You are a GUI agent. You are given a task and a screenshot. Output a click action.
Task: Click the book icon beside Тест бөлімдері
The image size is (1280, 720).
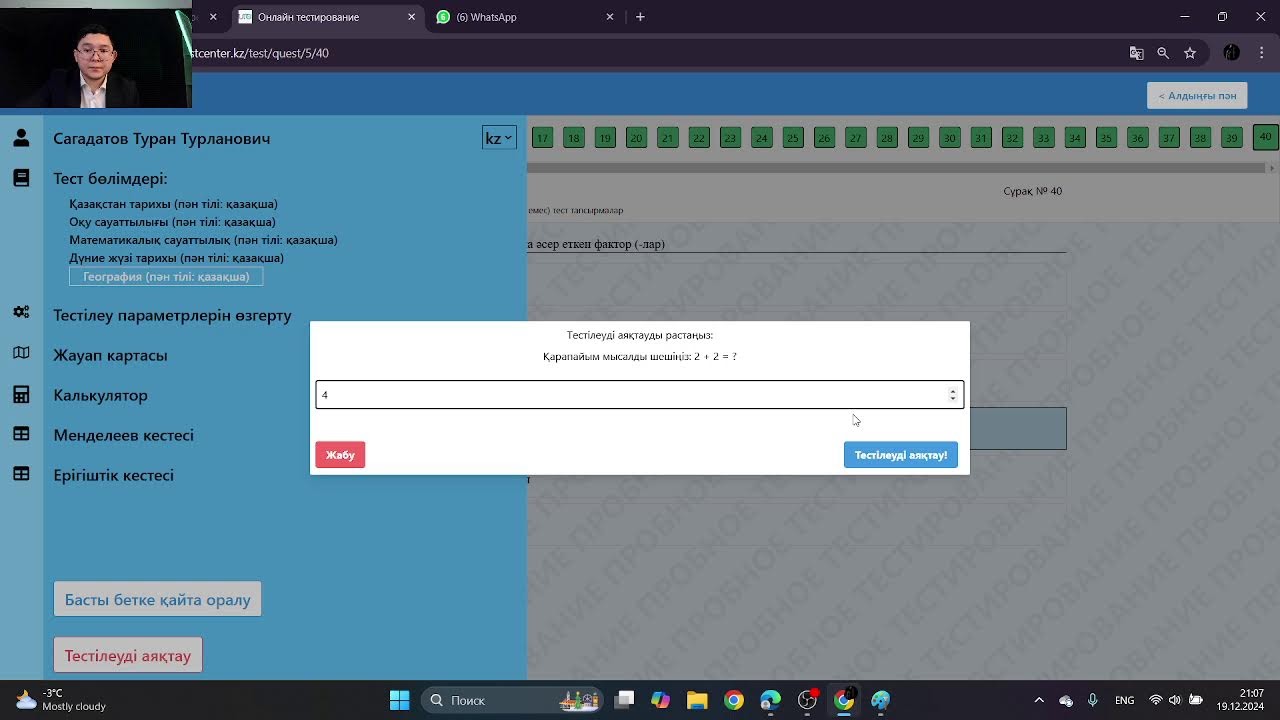[21, 178]
